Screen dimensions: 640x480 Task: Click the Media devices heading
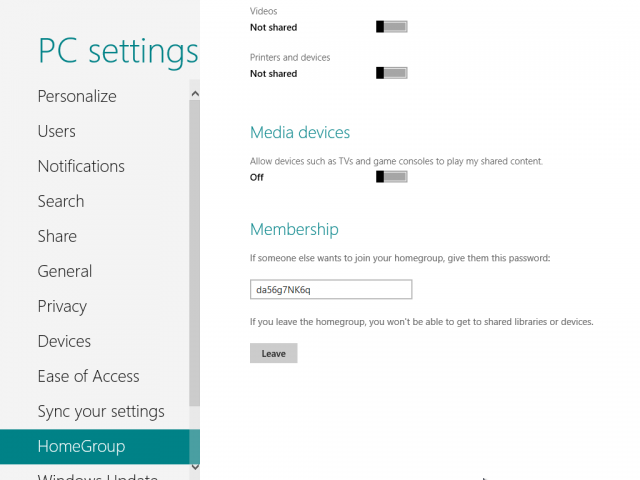click(x=300, y=133)
